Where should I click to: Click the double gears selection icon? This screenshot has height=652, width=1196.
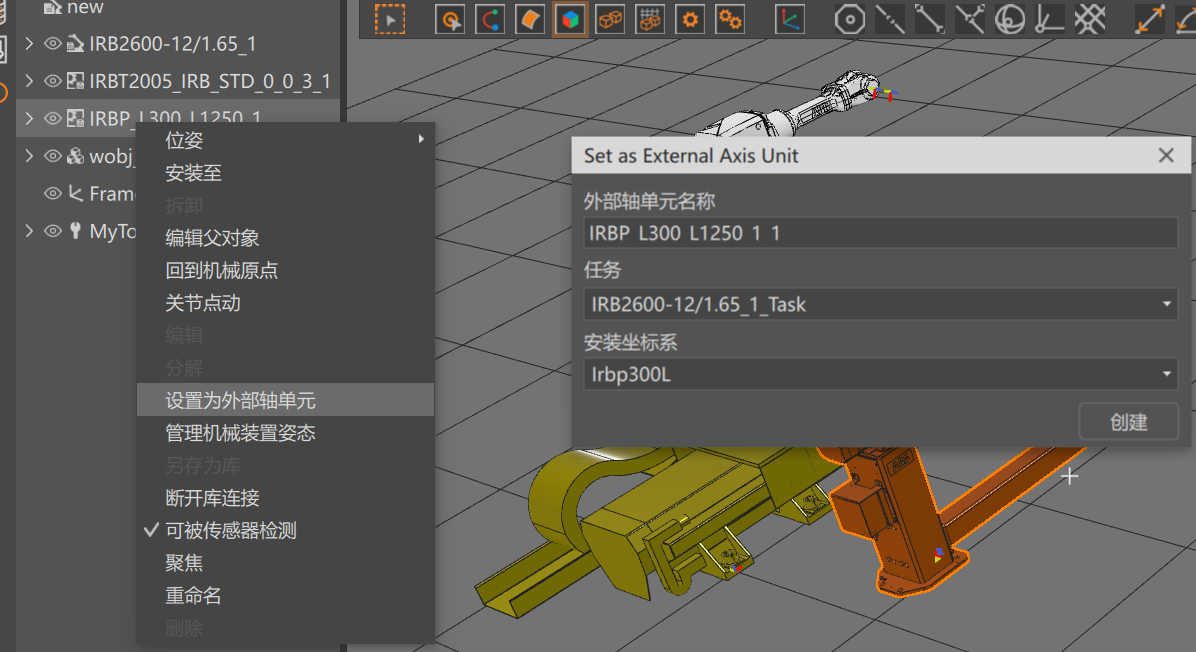(x=730, y=19)
